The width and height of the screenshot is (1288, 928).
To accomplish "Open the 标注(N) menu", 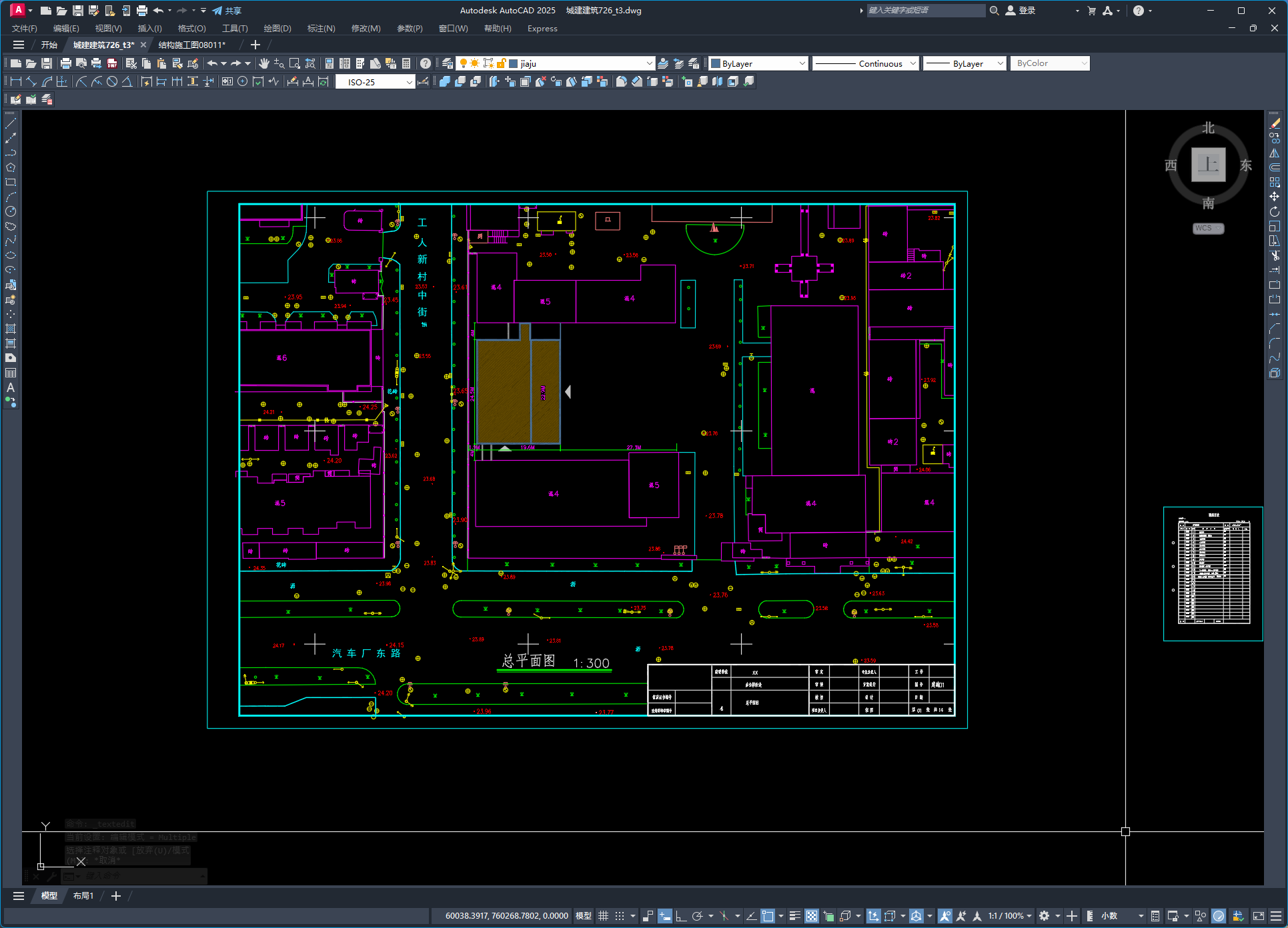I will [321, 28].
